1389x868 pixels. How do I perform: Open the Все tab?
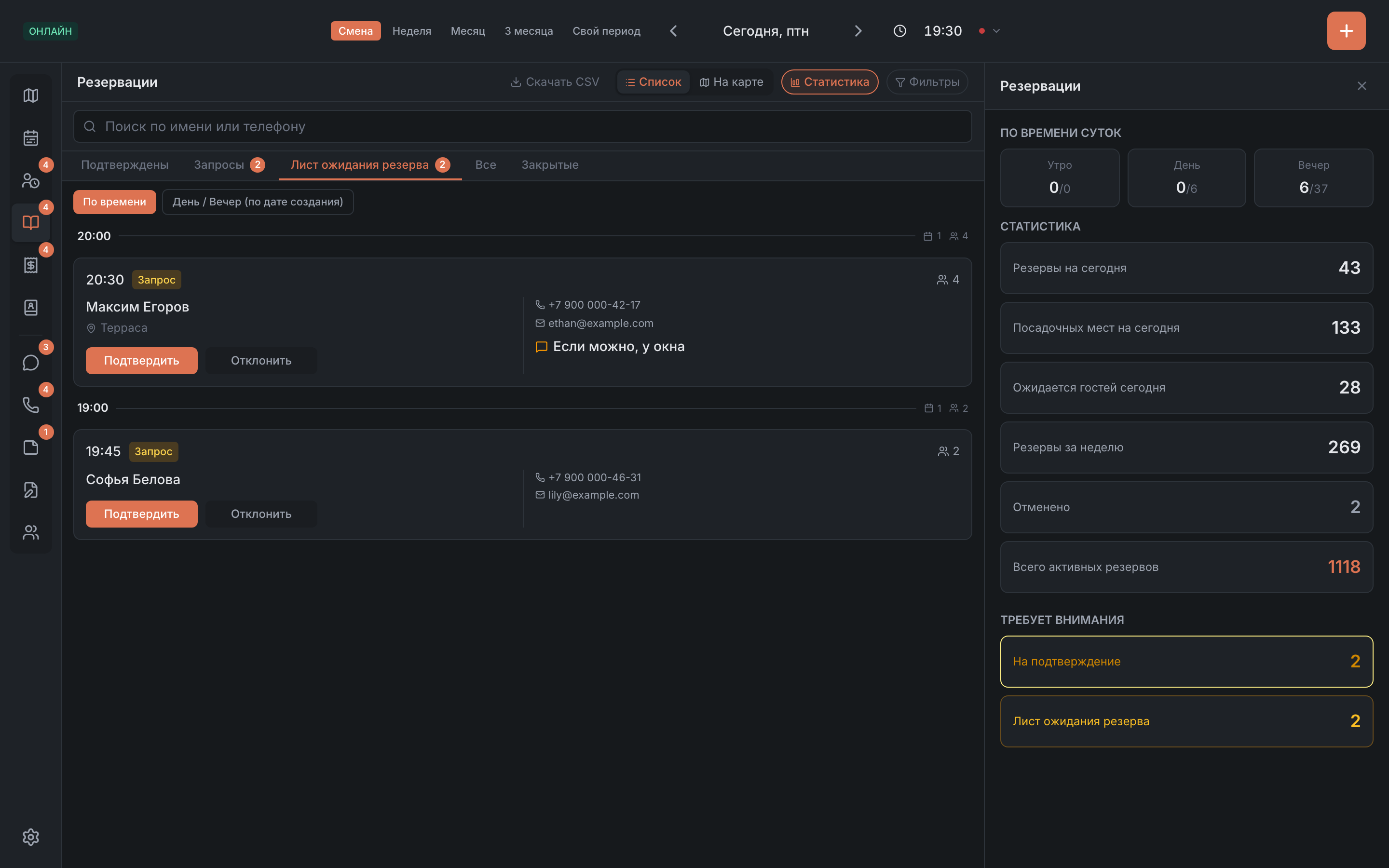[486, 165]
